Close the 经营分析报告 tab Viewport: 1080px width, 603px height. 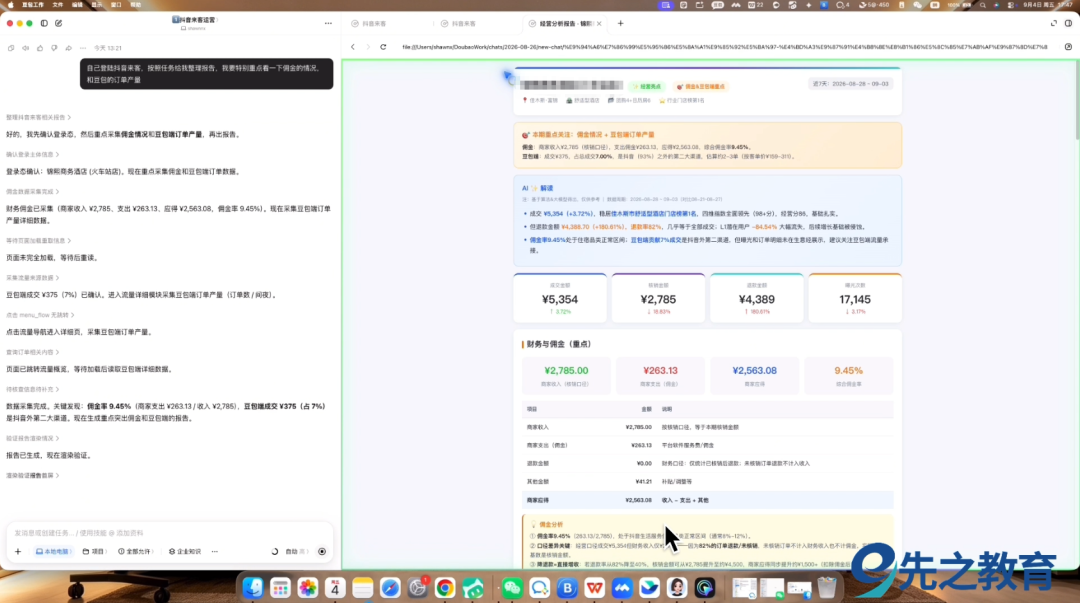click(x=599, y=23)
